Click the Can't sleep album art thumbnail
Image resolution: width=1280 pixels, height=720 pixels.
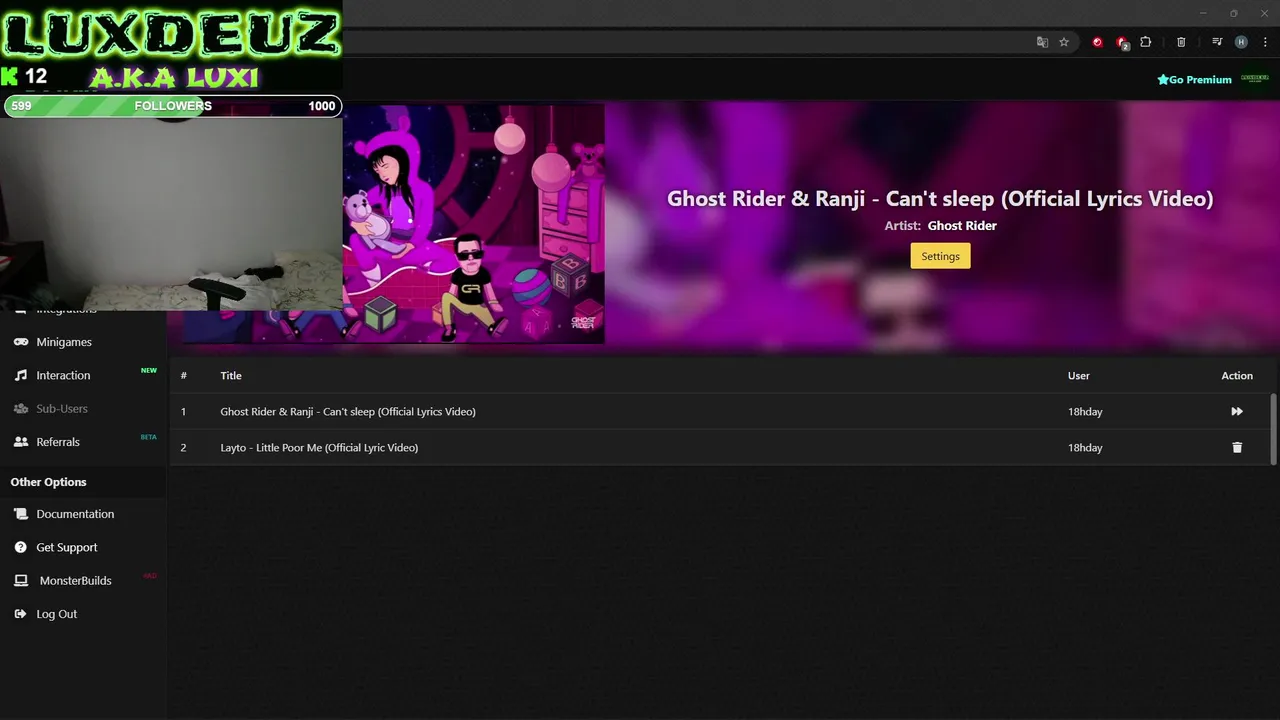[473, 224]
